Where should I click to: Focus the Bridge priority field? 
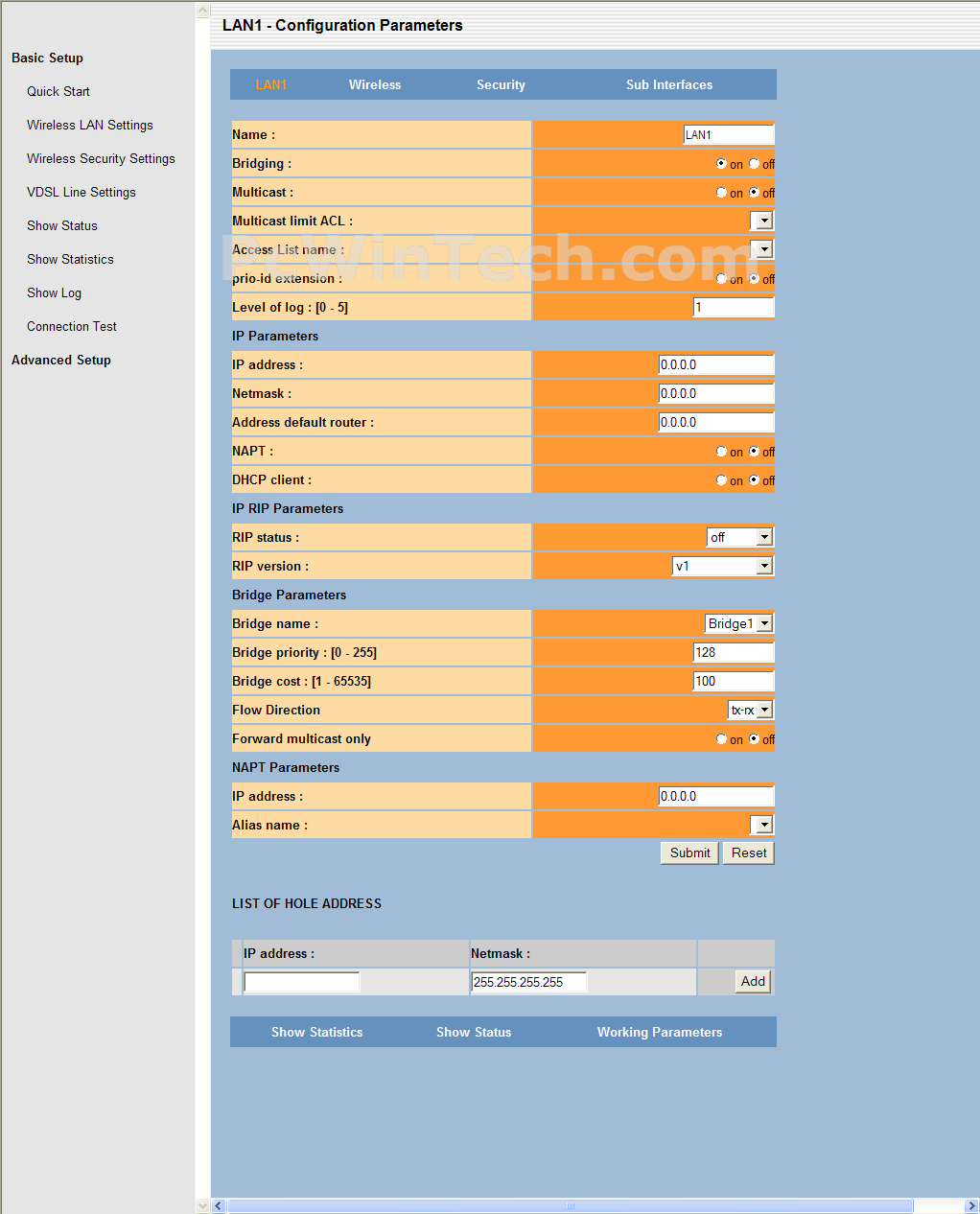(x=733, y=652)
